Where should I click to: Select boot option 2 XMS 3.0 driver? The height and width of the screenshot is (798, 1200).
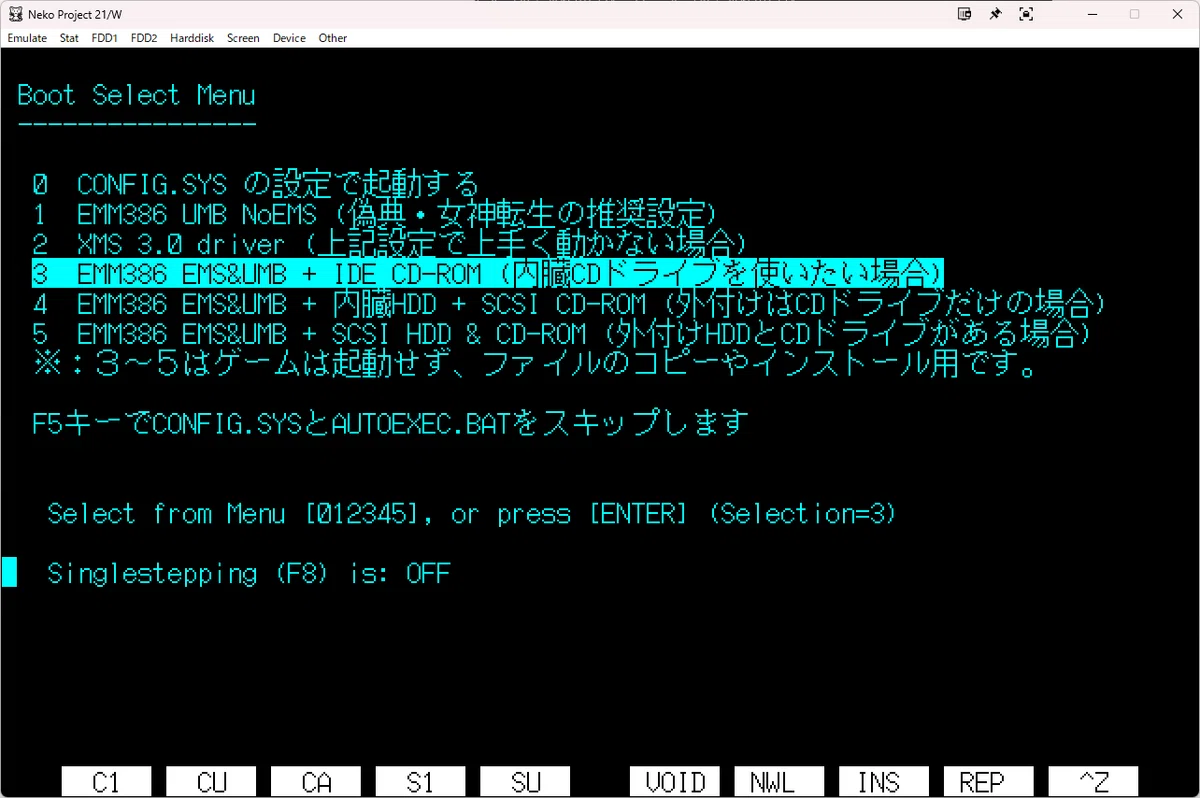390,244
